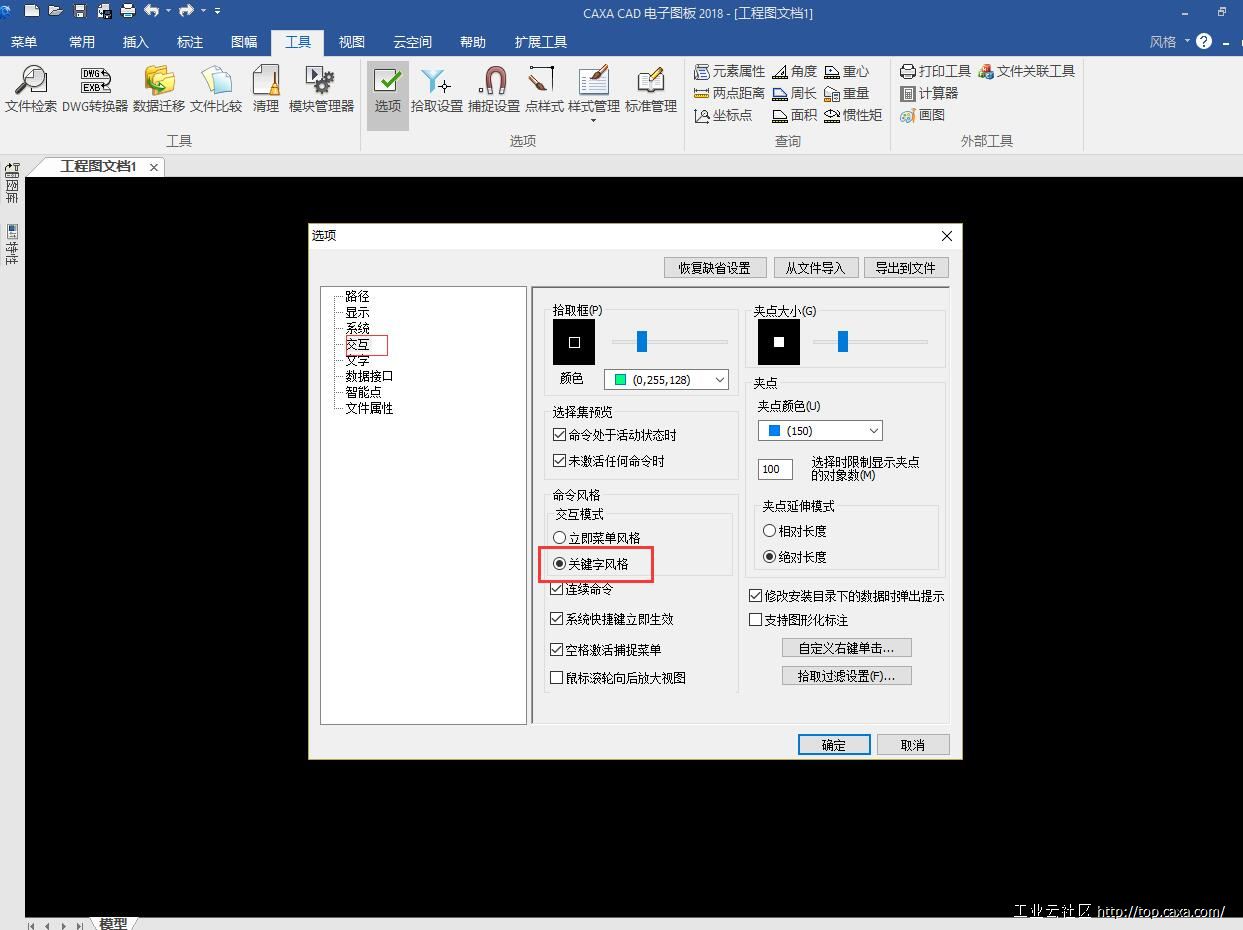Switch to the 视图 ribbon tab
1243x930 pixels.
pos(352,42)
